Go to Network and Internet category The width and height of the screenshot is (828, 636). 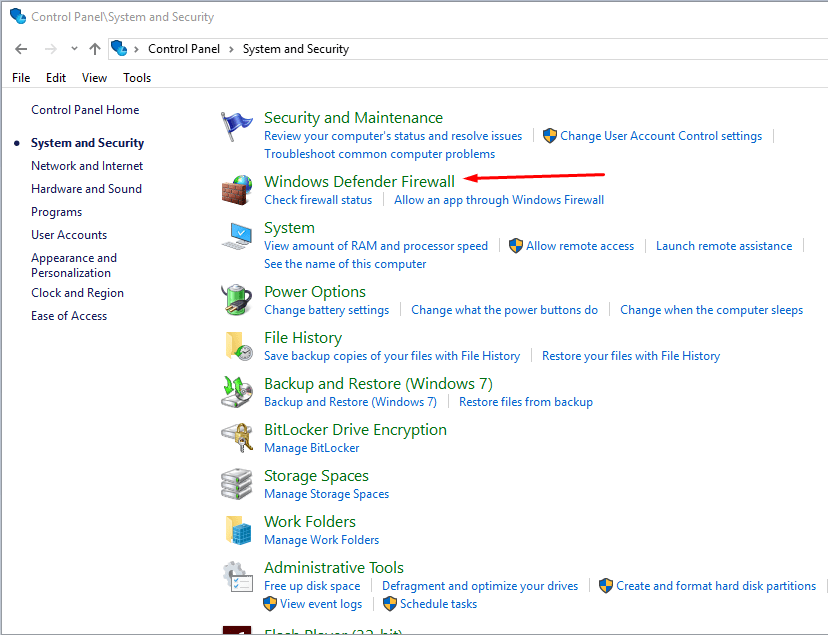point(87,166)
